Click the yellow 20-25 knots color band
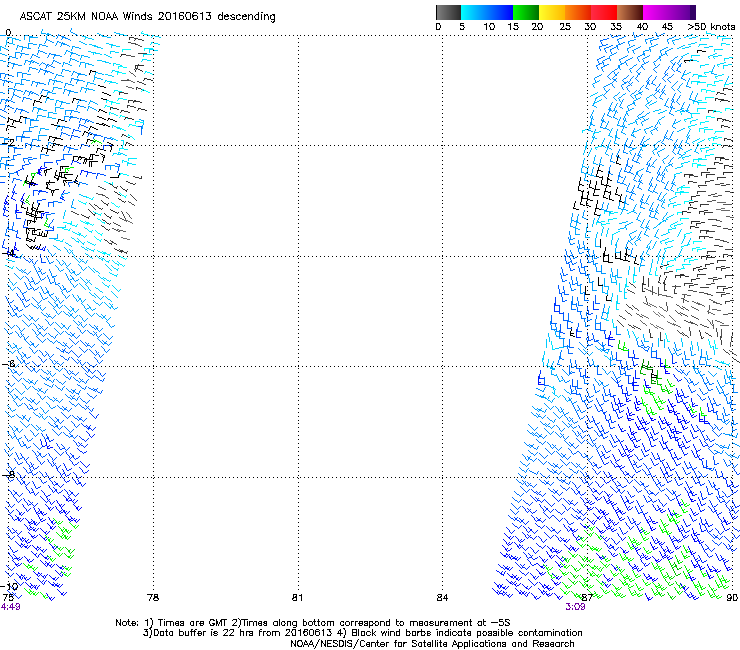The image size is (740, 650). (552, 12)
